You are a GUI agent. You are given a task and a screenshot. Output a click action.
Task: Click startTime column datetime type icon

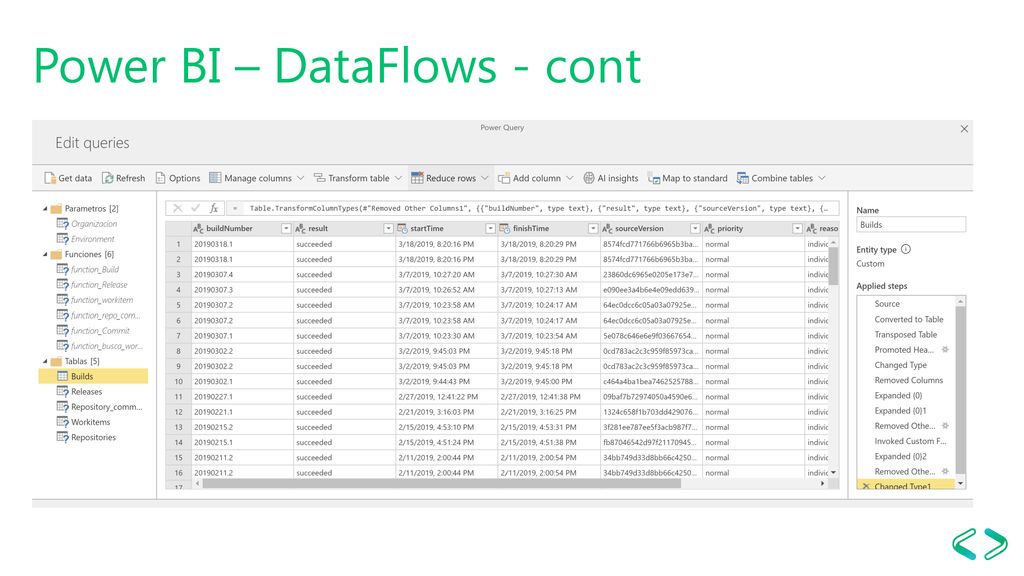click(x=402, y=229)
